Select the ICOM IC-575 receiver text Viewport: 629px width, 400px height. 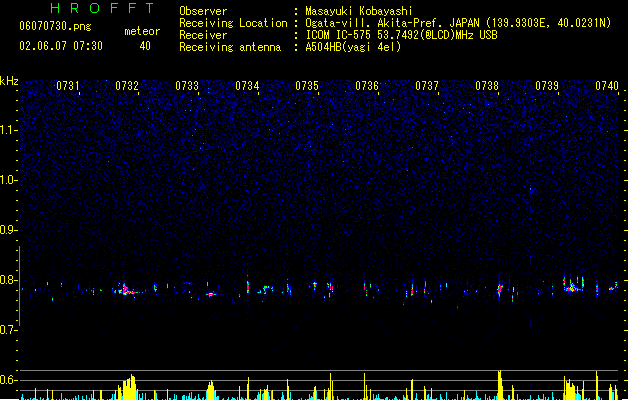click(x=402, y=35)
